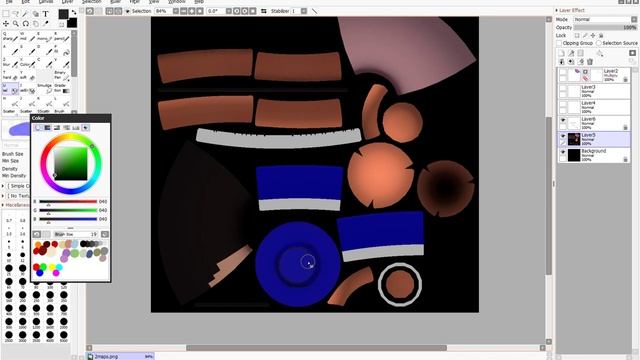Pick the hard eraser preset
Screen dimensions: 640x360
pos(11,75)
